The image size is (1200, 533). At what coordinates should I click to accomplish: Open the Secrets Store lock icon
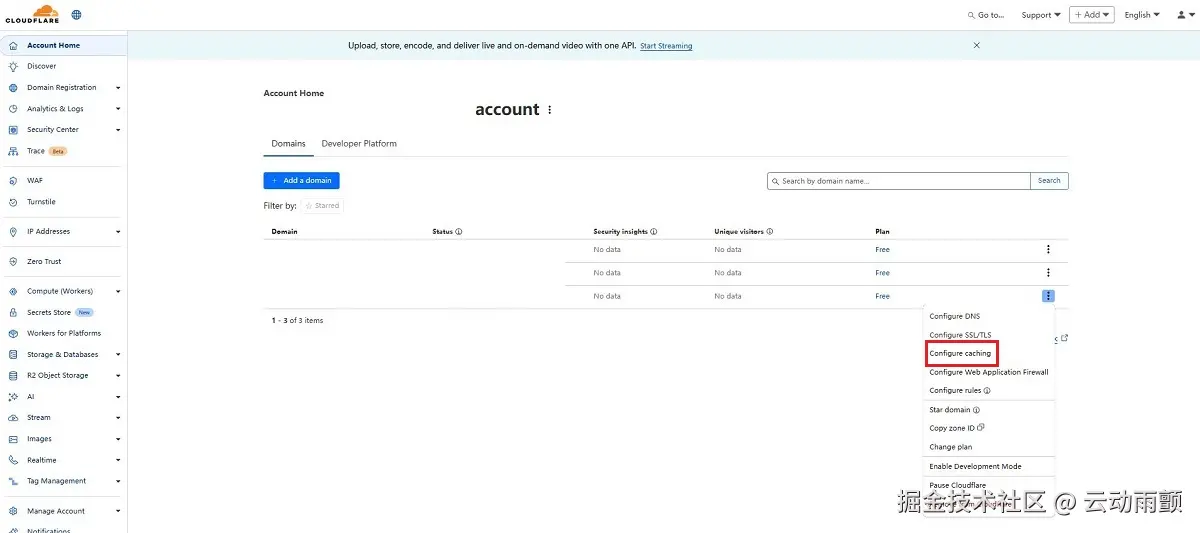tap(13, 312)
